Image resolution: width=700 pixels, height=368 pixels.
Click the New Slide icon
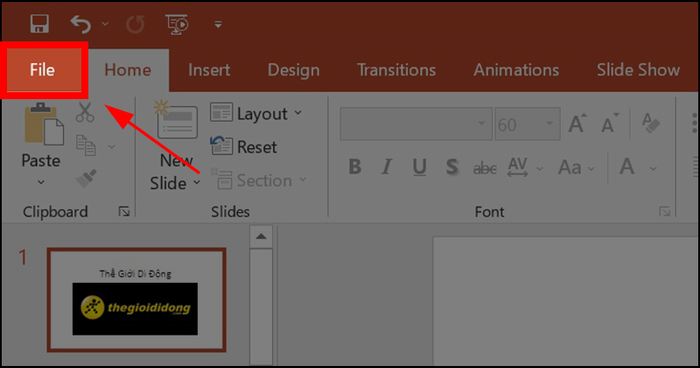[177, 120]
